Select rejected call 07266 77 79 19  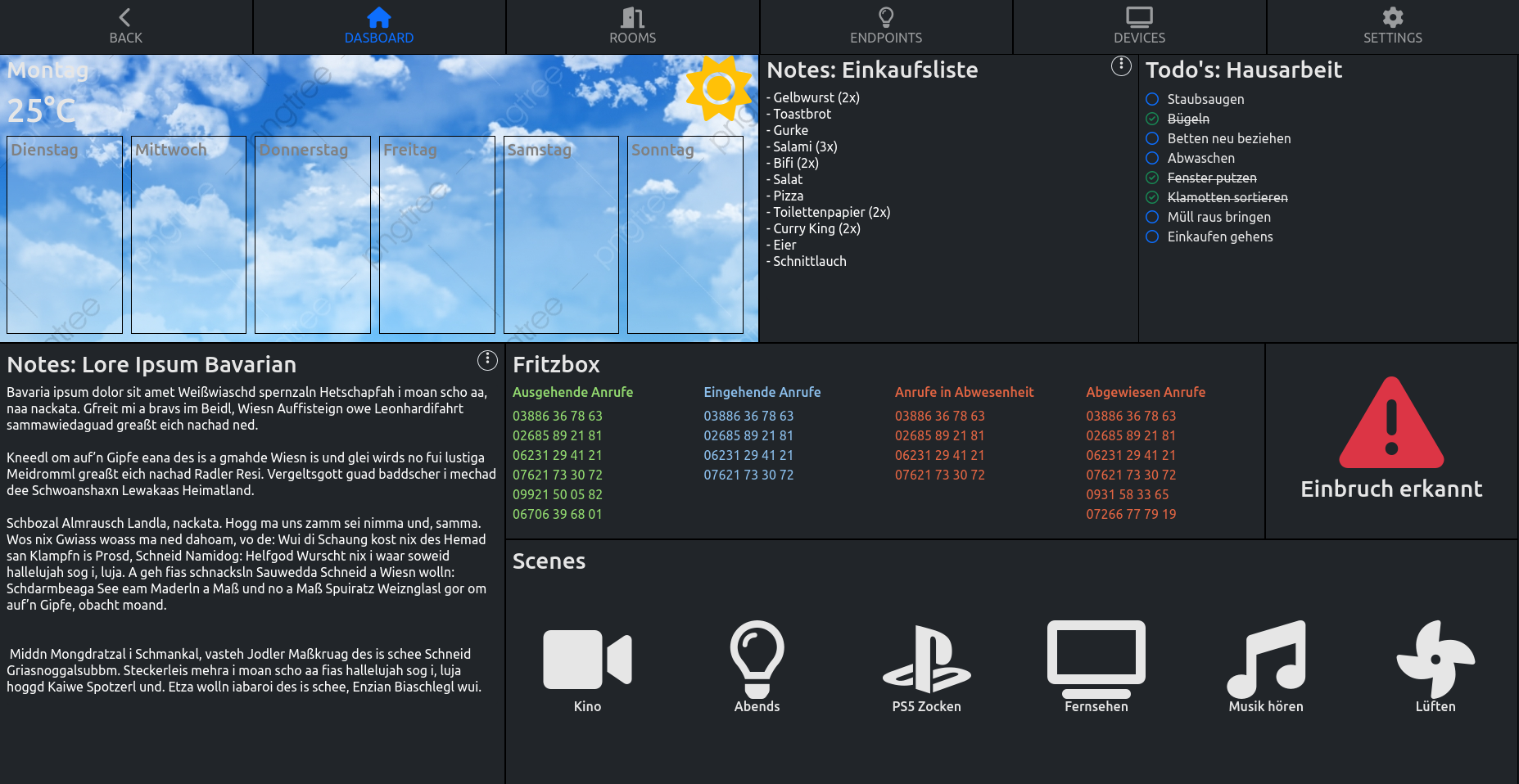1131,514
